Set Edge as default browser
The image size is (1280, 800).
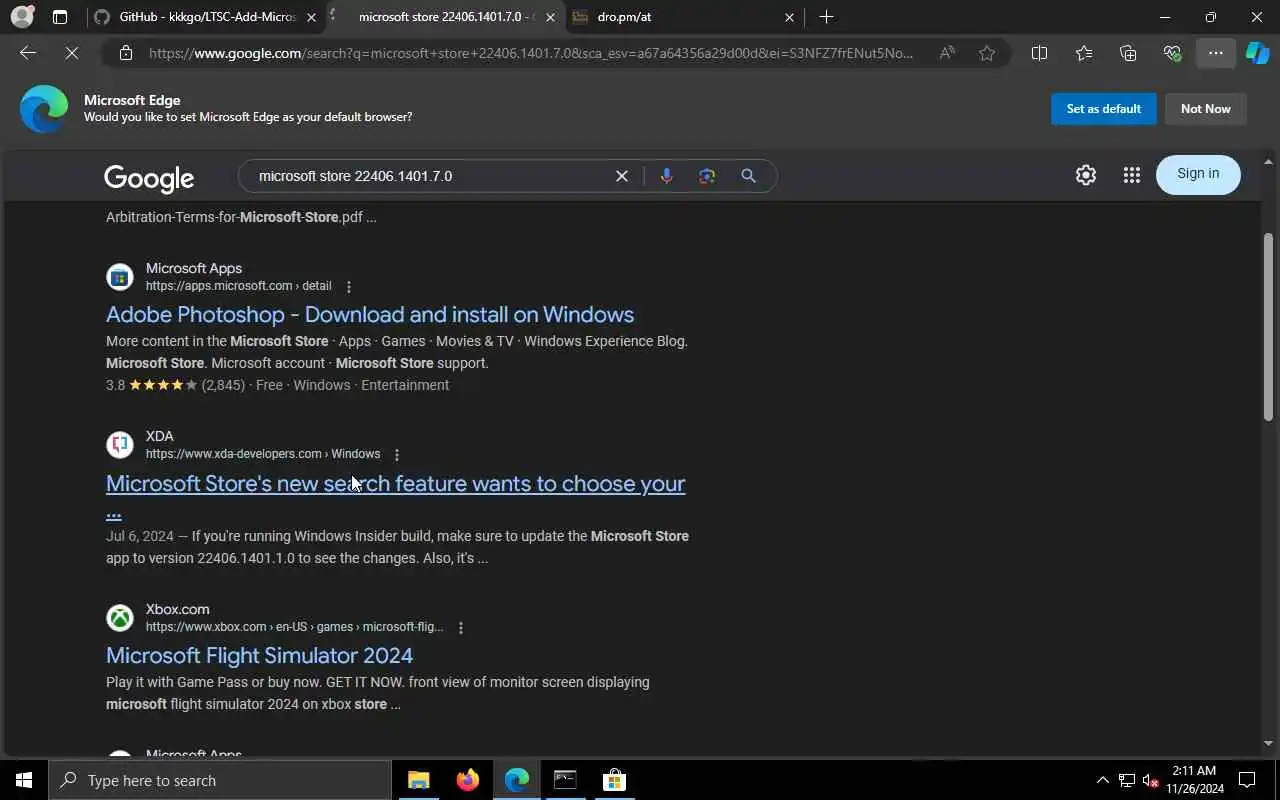(1103, 109)
